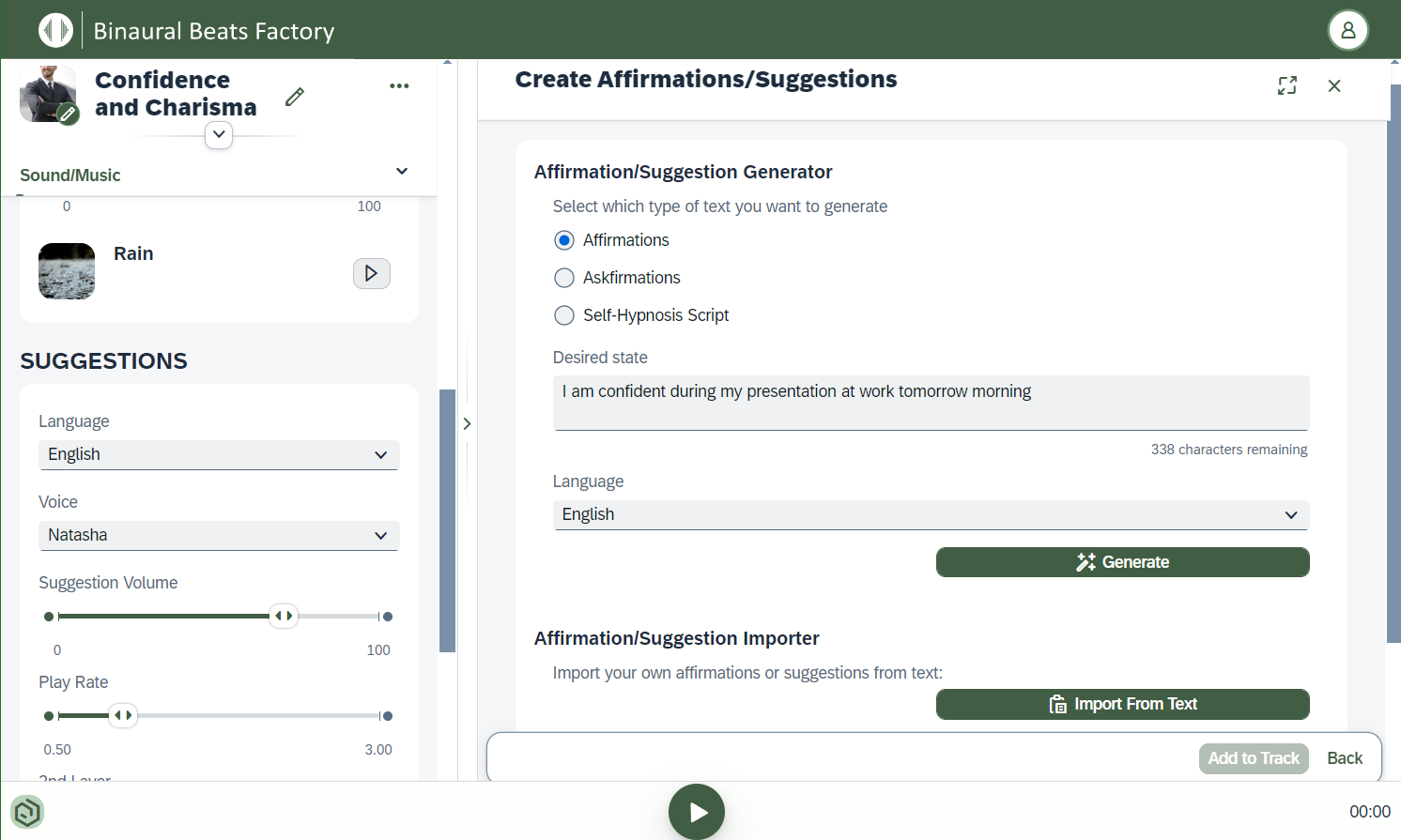Image resolution: width=1401 pixels, height=840 pixels.
Task: Edit the track title with the pencil icon
Action: click(294, 96)
